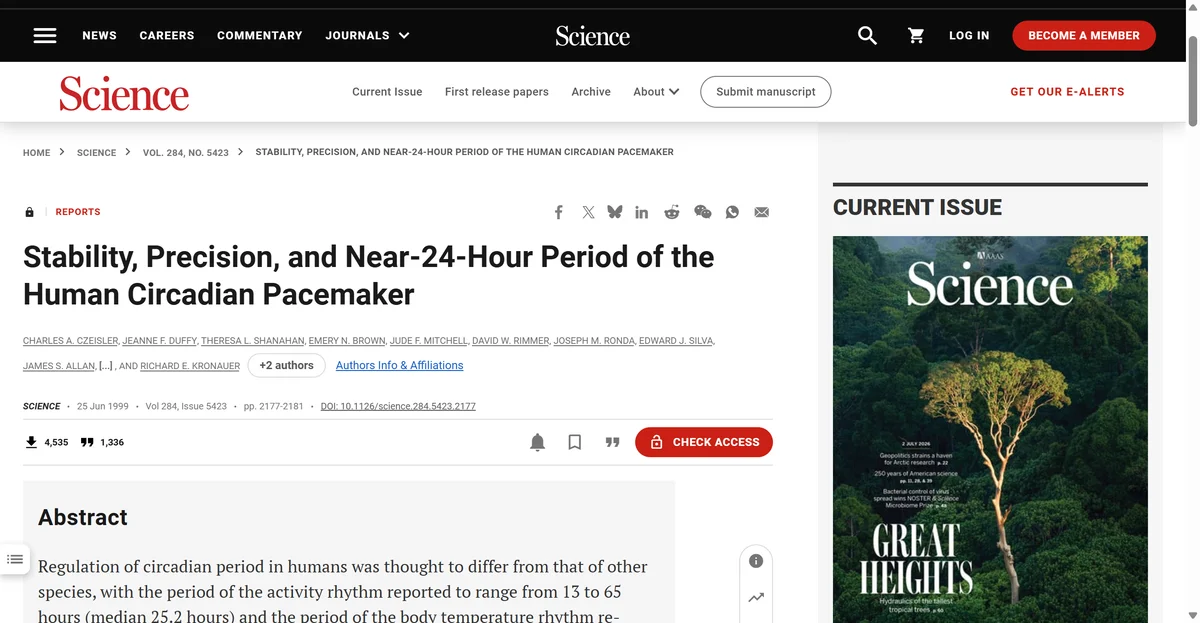
Task: Expand hidden authors ellipsis [...]
Action: (x=105, y=366)
